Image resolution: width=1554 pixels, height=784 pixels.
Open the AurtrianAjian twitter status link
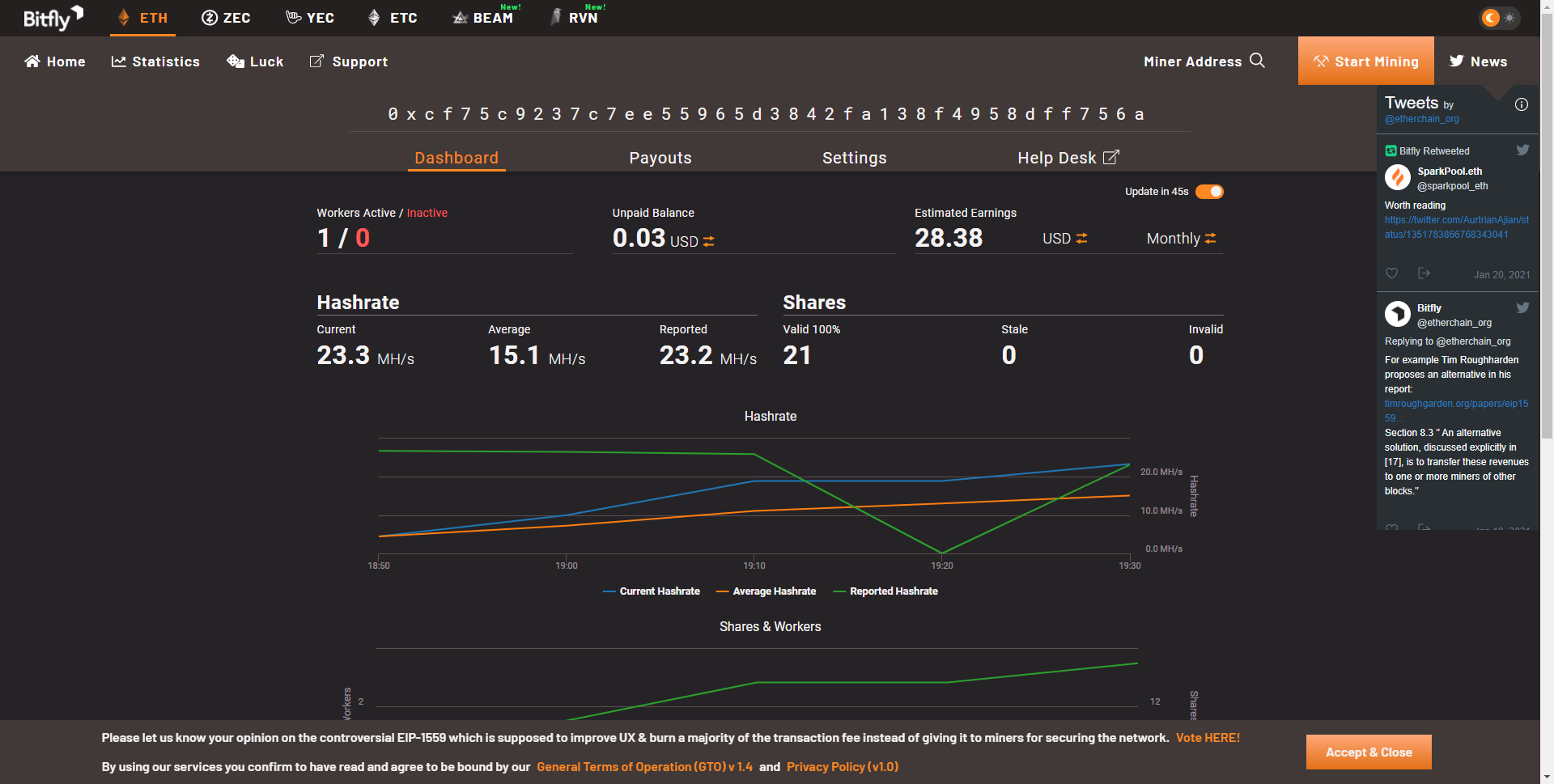coord(1456,227)
